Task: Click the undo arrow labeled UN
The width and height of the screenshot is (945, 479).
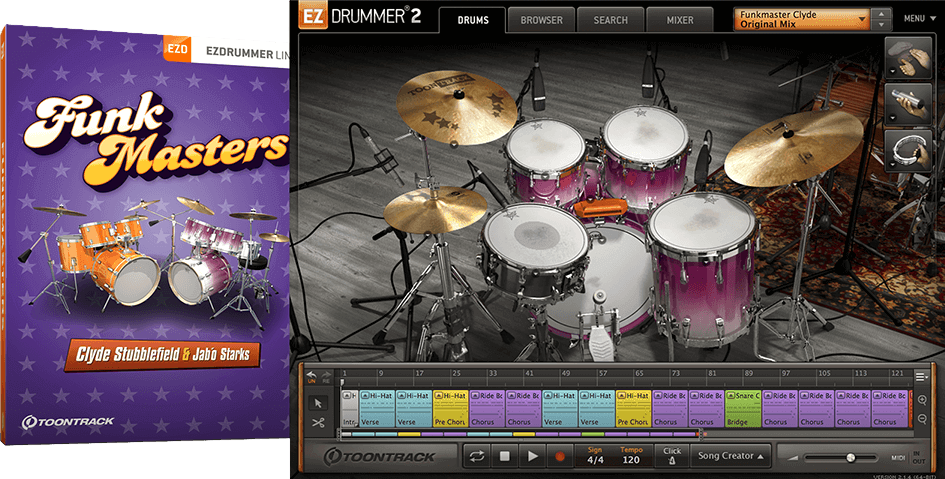Action: point(312,377)
